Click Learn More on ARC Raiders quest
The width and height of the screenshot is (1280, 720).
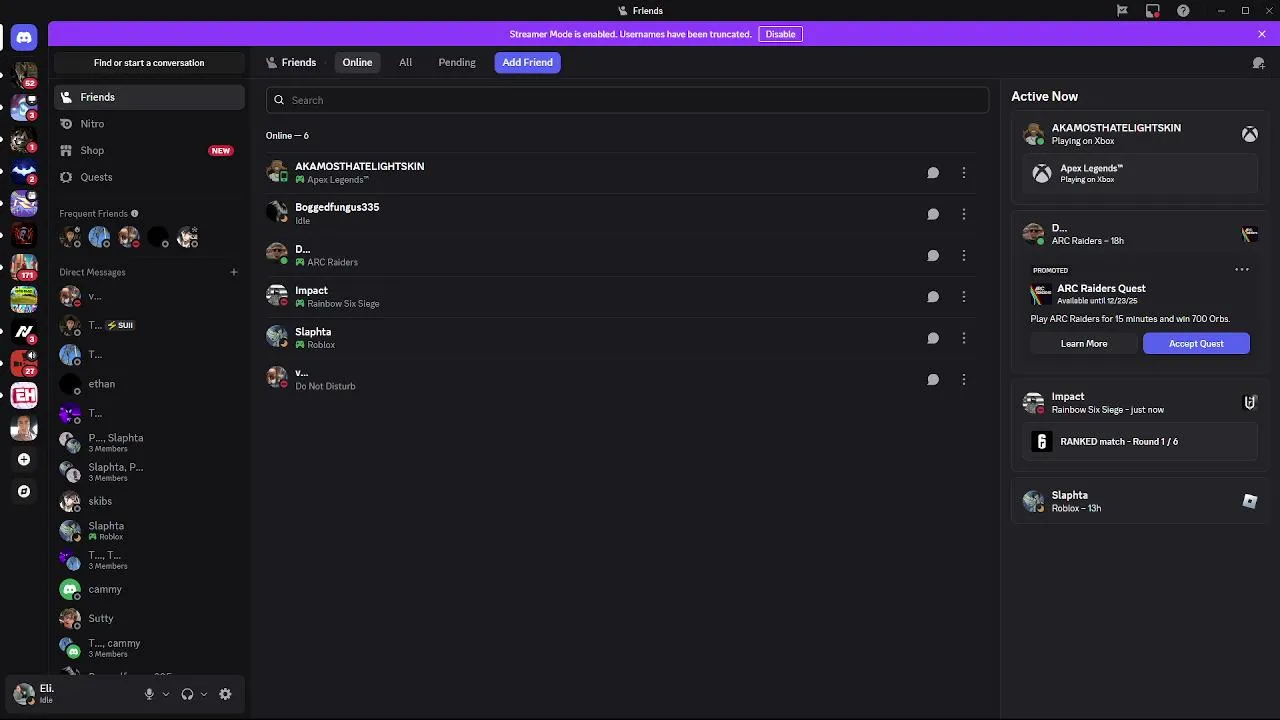pyautogui.click(x=1084, y=343)
